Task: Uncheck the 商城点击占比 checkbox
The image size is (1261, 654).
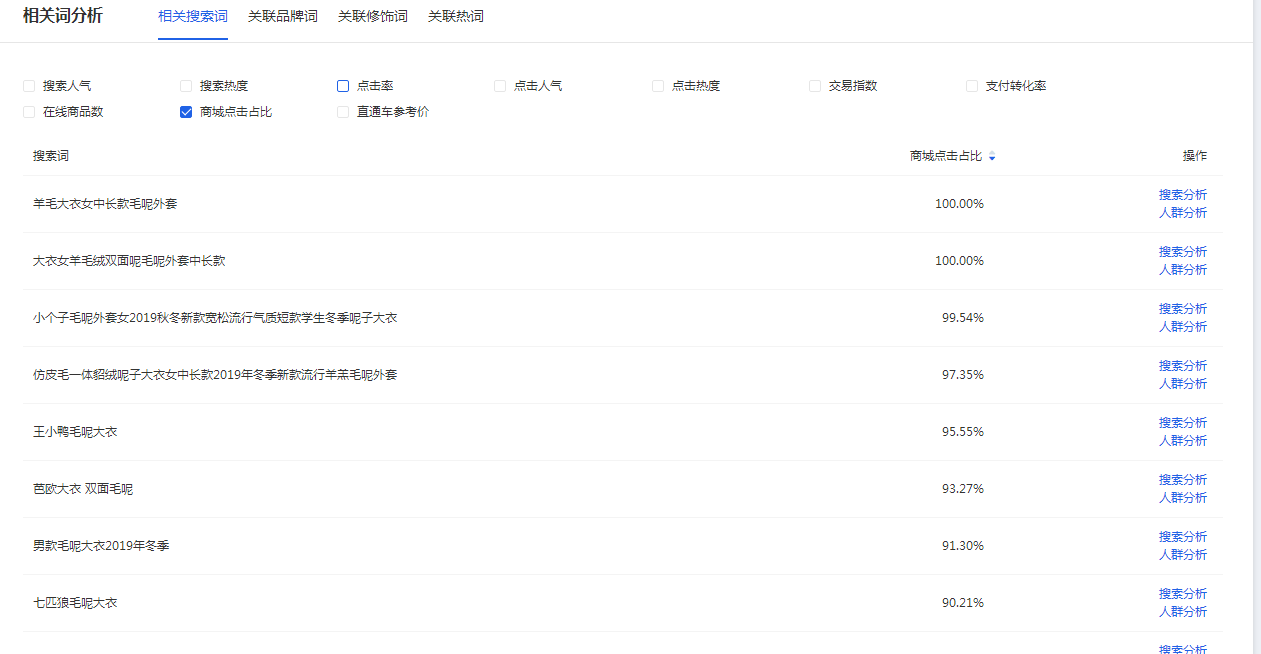Action: 186,112
